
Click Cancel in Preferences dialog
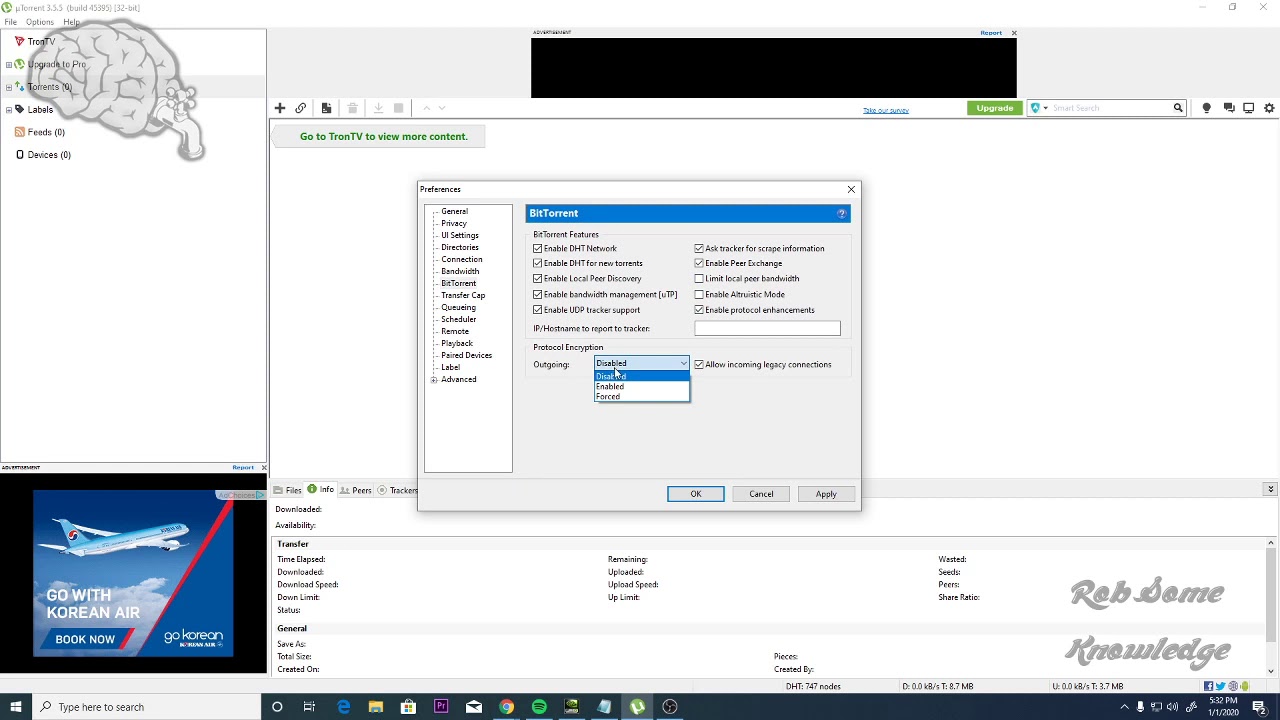761,494
